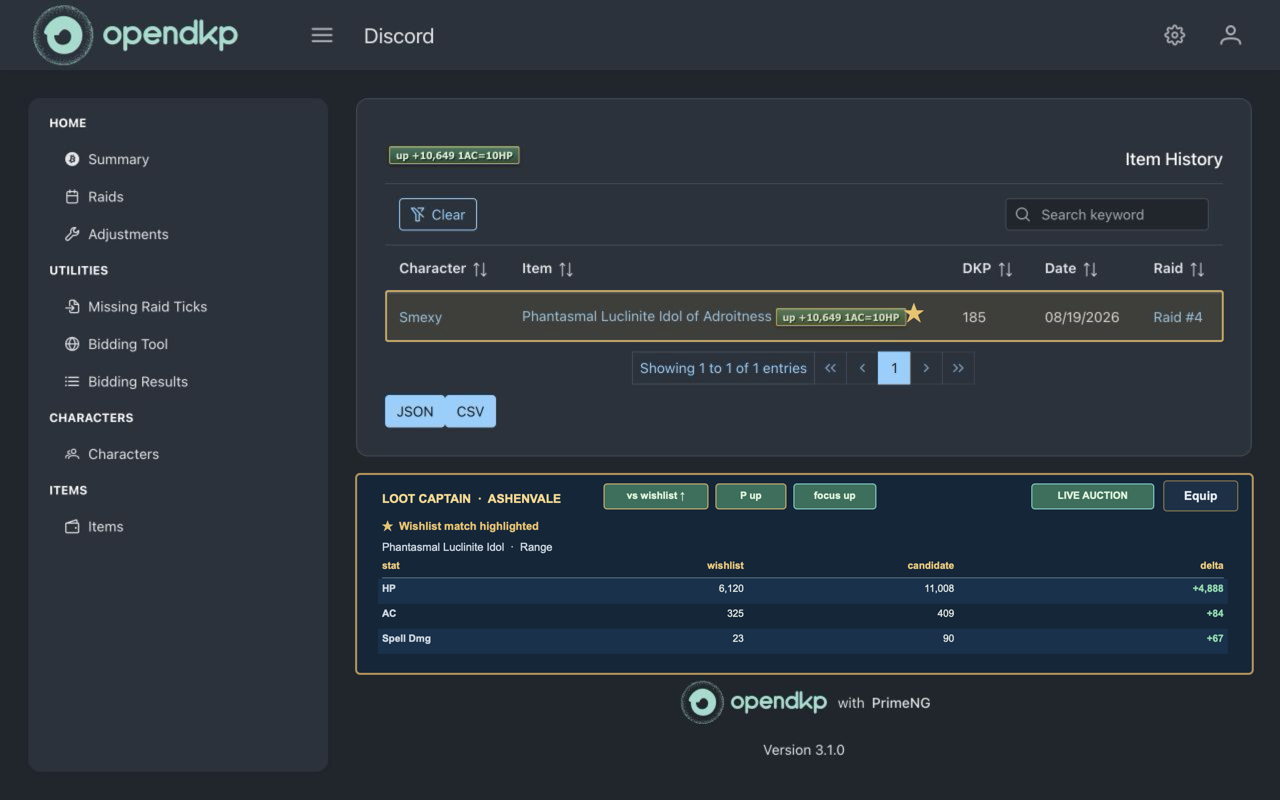Screen dimensions: 1280x800
Task: Click the upgrade tag above Item History
Action: pos(454,155)
